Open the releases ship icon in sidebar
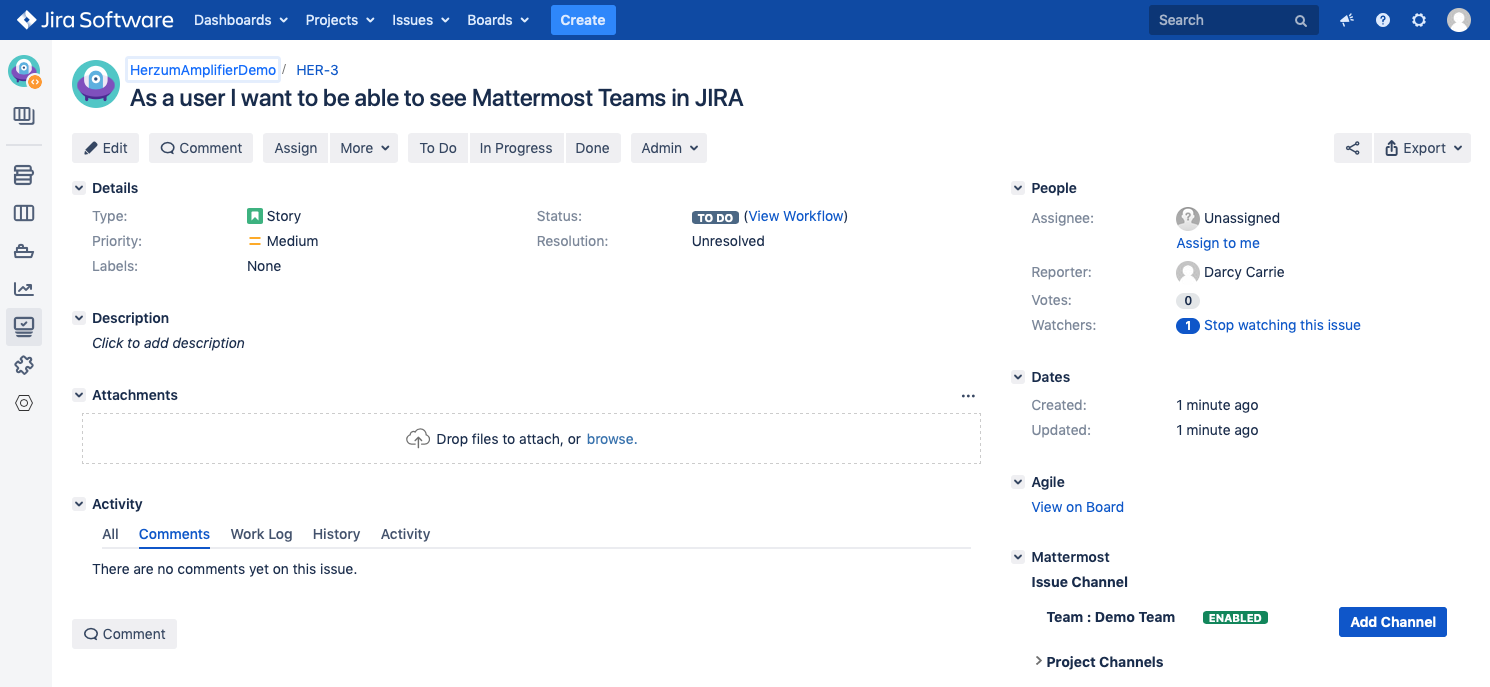 pyautogui.click(x=24, y=251)
